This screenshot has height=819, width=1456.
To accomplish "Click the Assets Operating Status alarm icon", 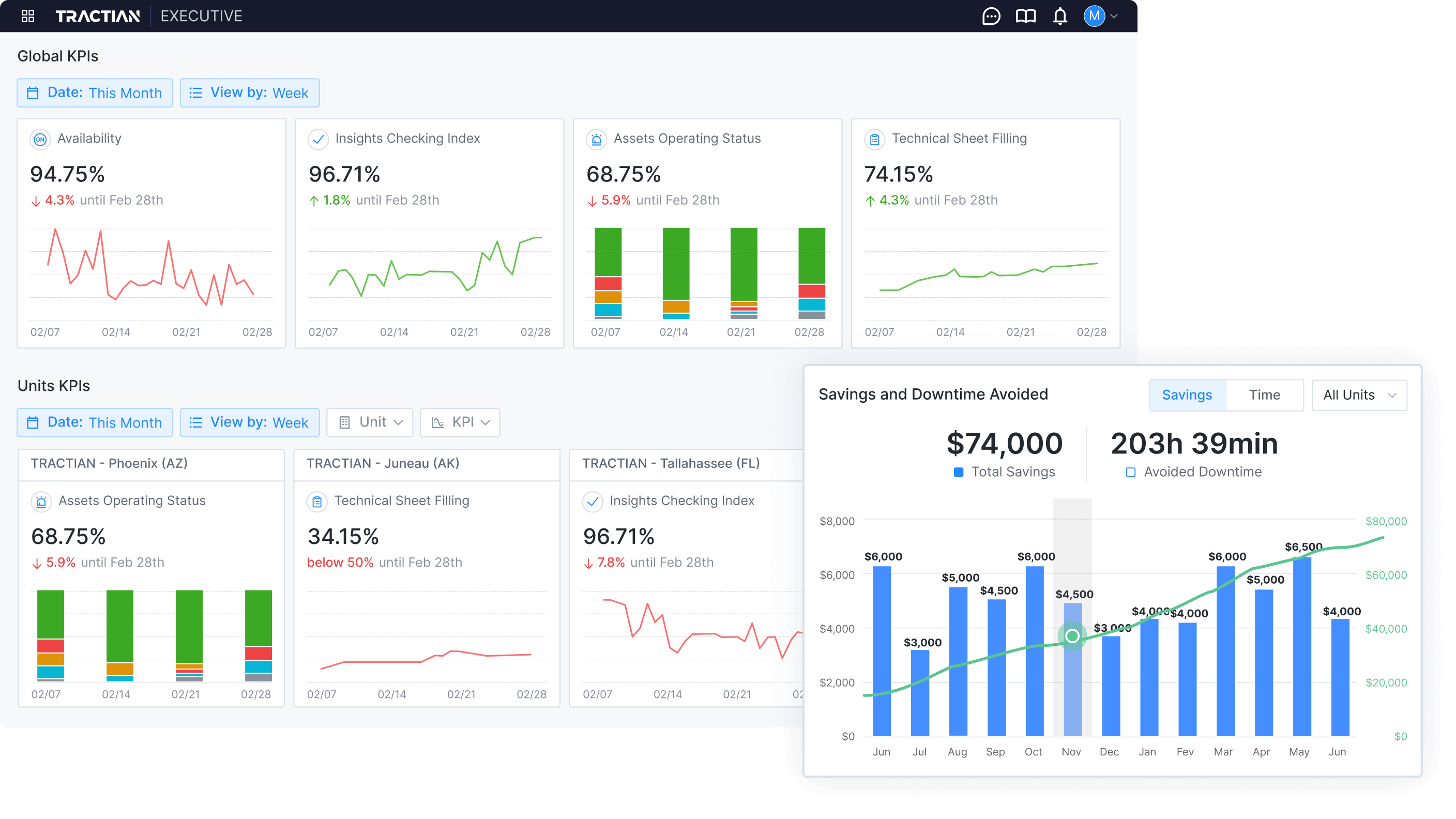I will (597, 139).
